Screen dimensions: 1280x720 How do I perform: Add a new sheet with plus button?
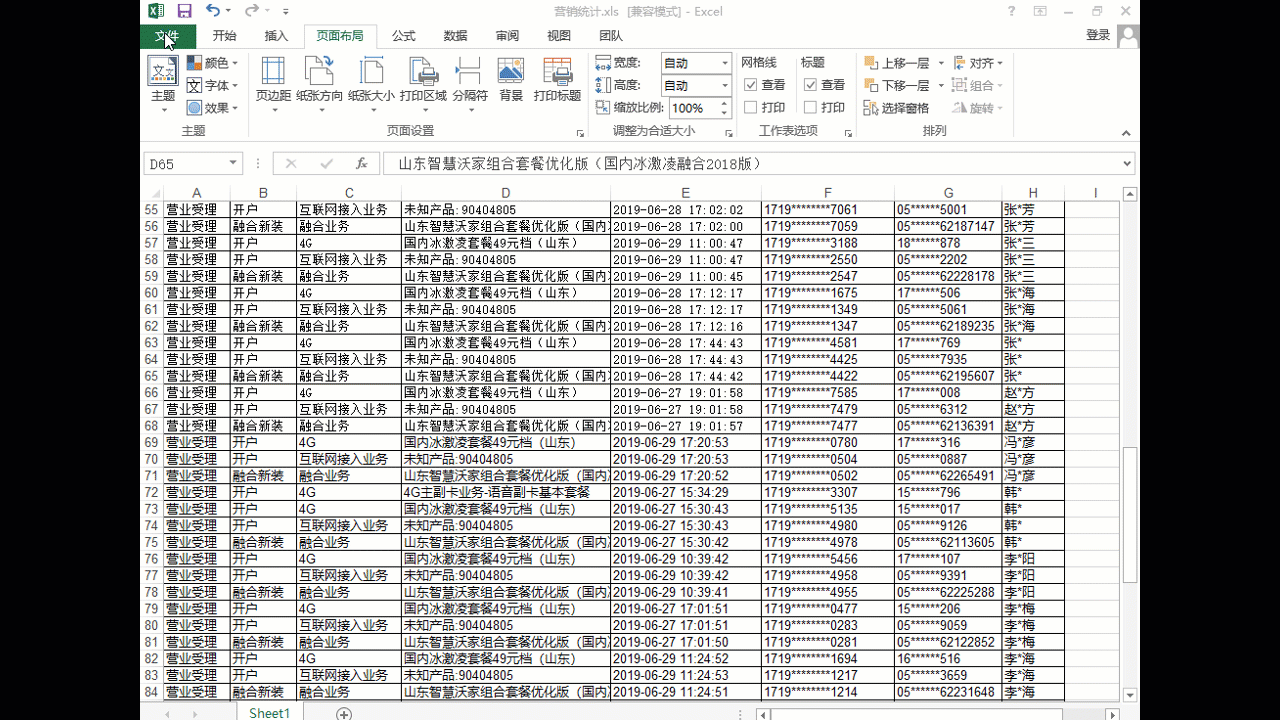344,713
